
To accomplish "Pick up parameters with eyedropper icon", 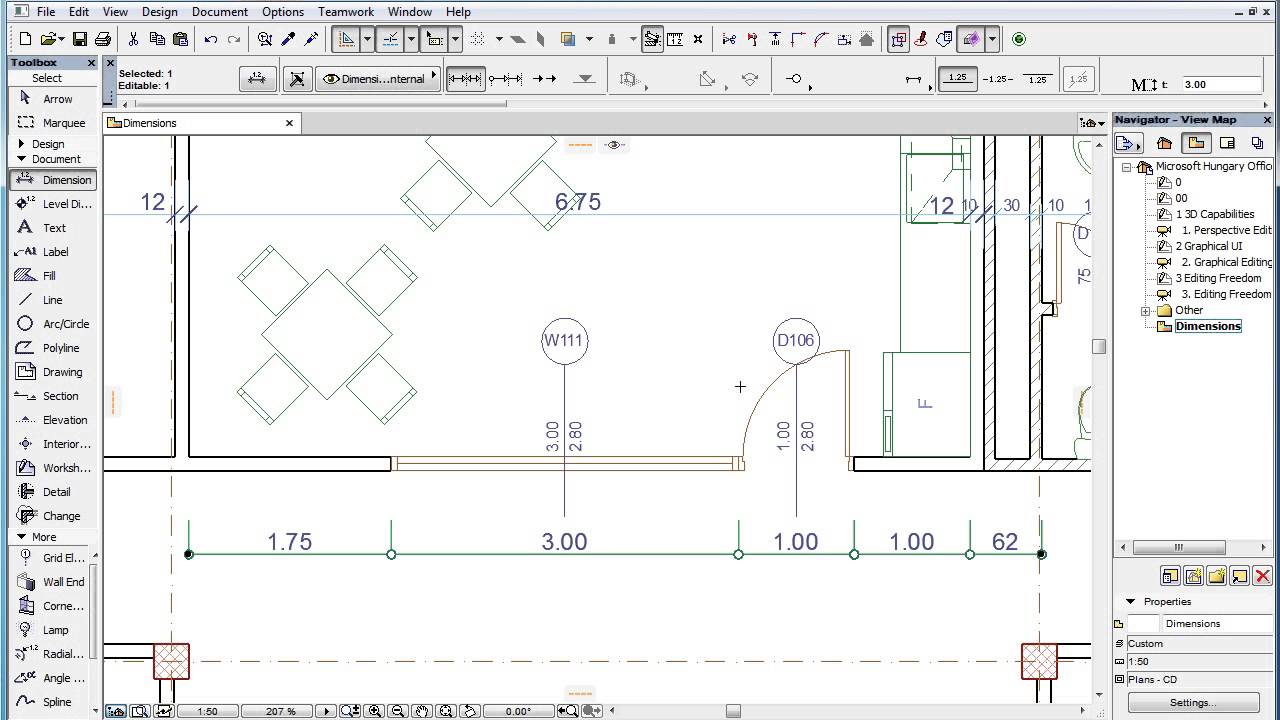I will (288, 39).
